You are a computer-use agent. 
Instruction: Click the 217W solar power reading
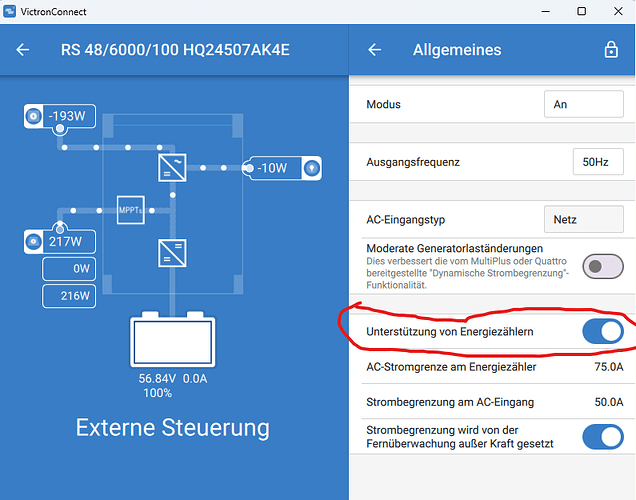[x=65, y=242]
